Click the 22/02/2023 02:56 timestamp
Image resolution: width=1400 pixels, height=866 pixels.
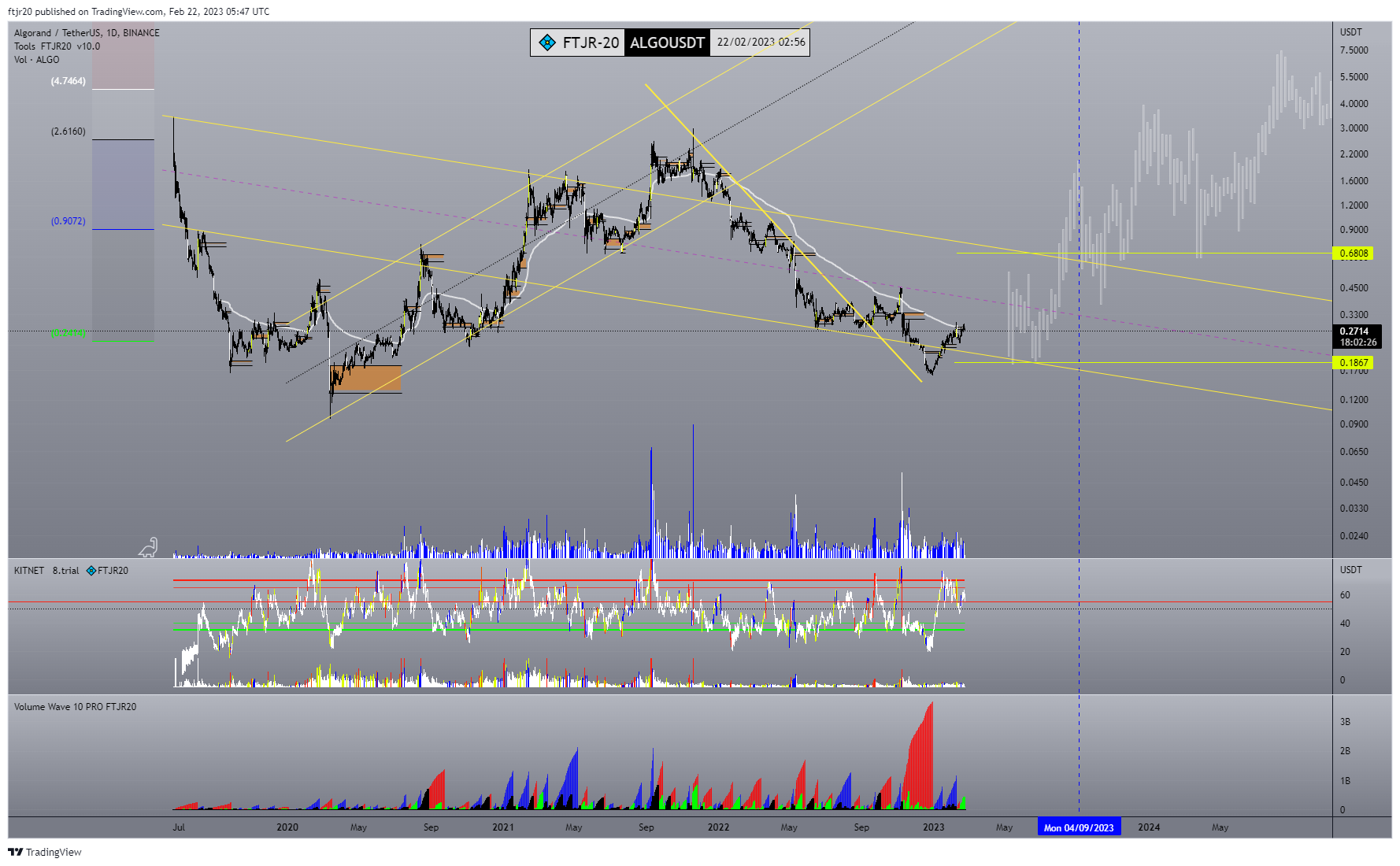point(761,43)
